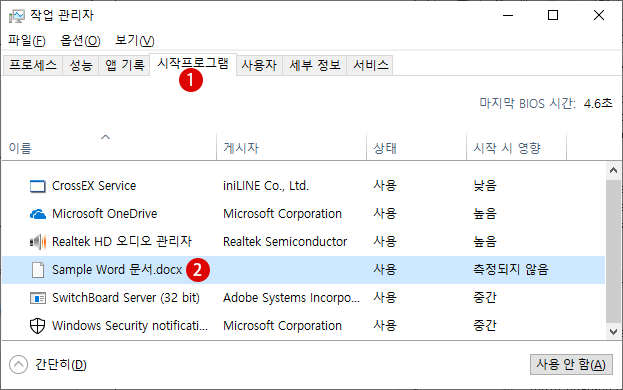Switch to the 성능 tab

tap(81, 65)
